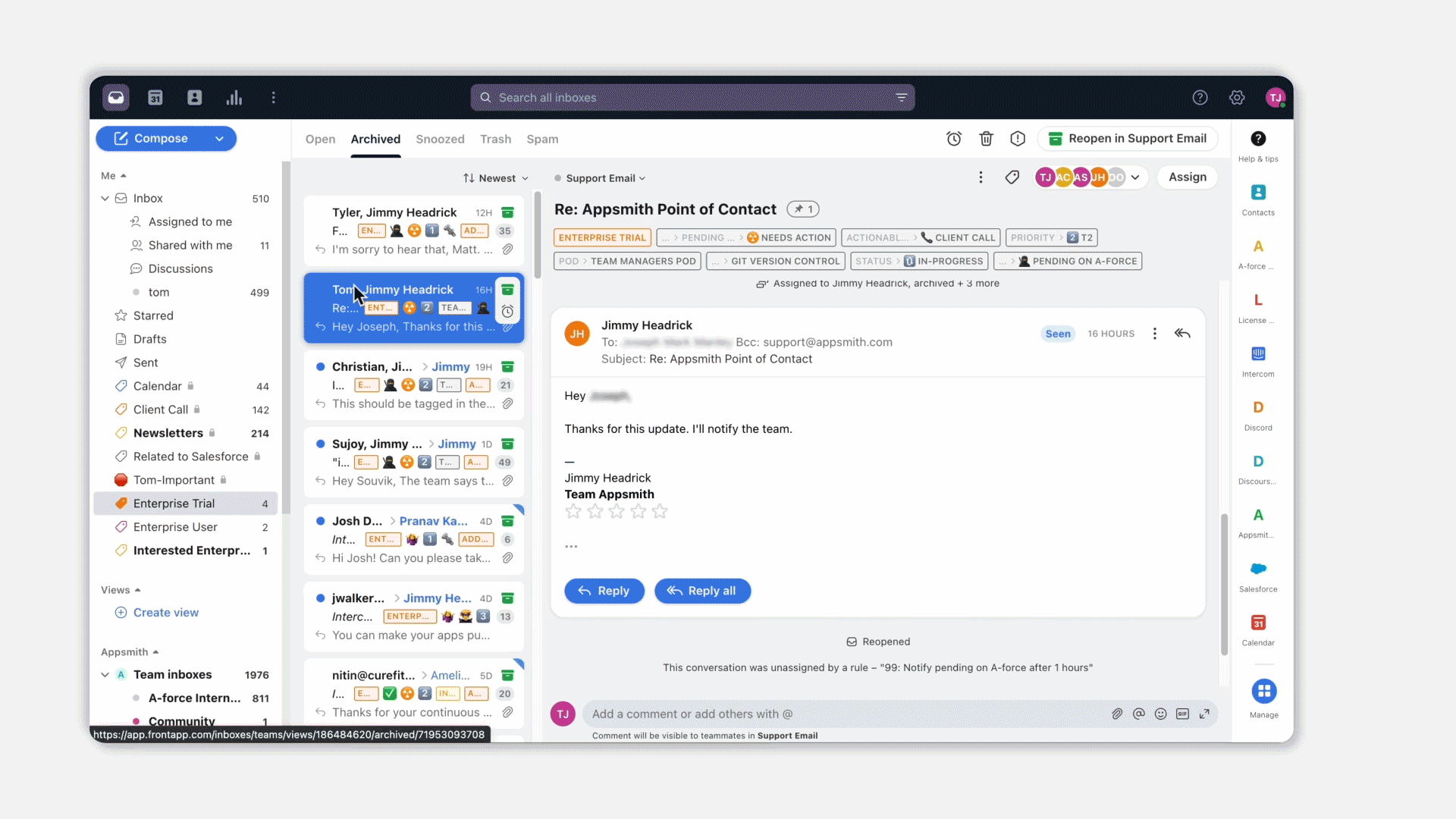The width and height of the screenshot is (1456, 819).
Task: Switch to the Trash tab
Action: point(495,139)
